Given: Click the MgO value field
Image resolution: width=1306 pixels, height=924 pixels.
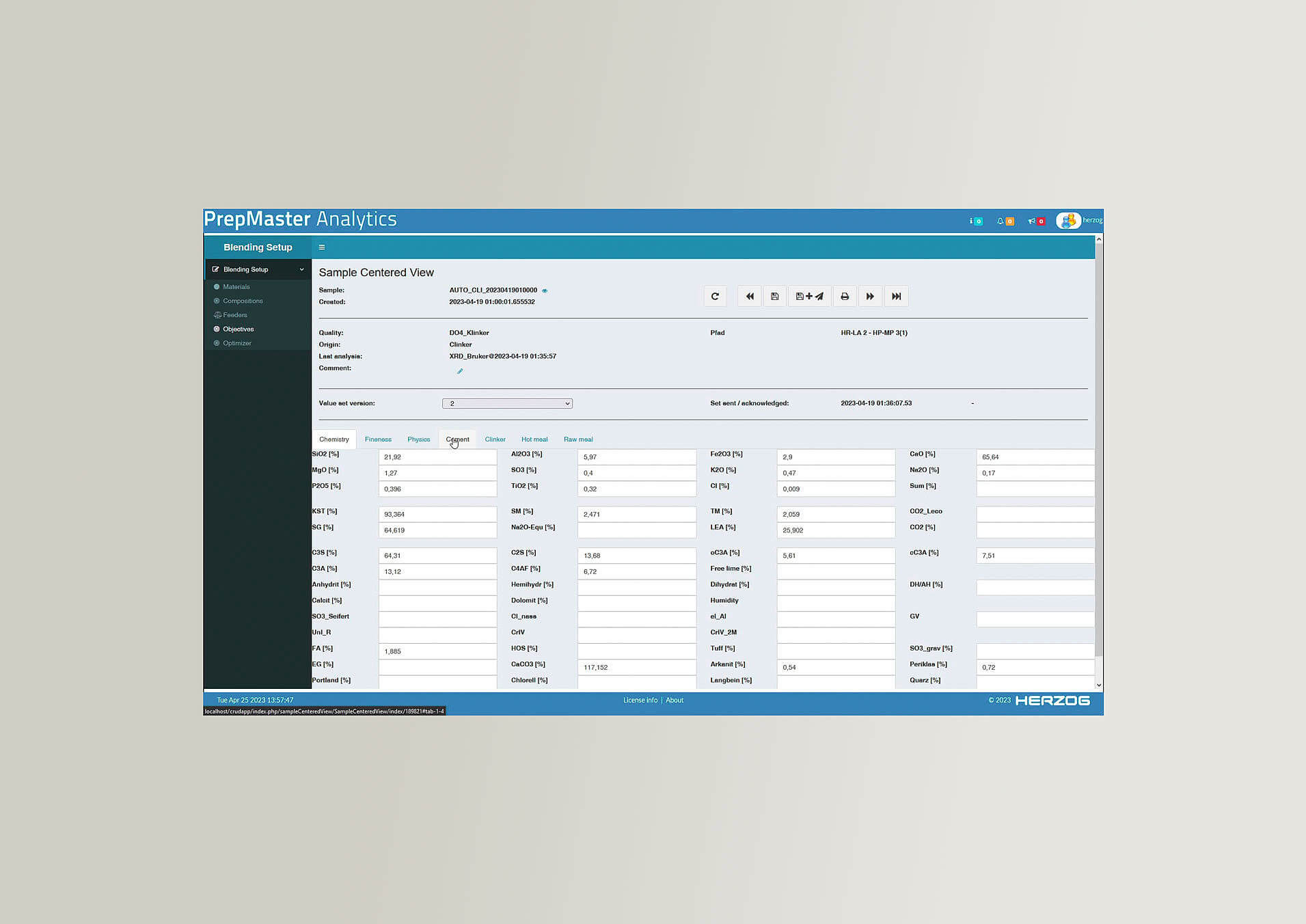Looking at the screenshot, I should tap(437, 473).
